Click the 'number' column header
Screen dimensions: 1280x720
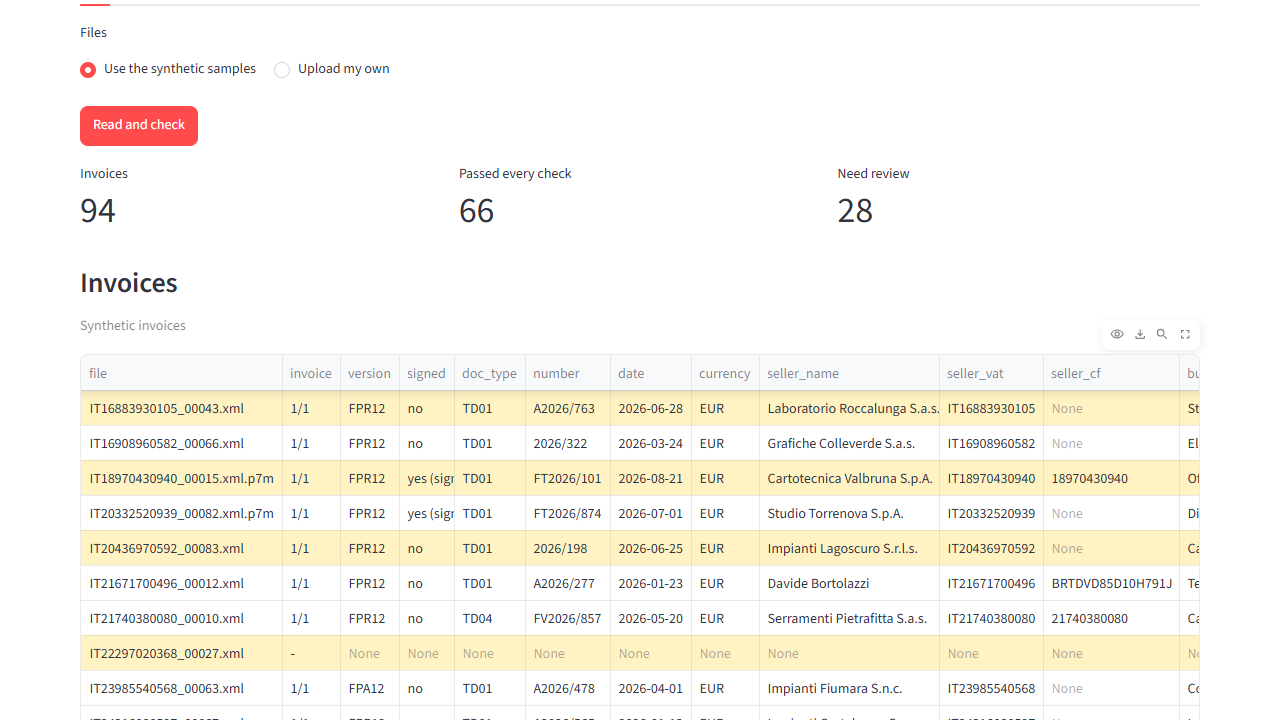[568, 373]
